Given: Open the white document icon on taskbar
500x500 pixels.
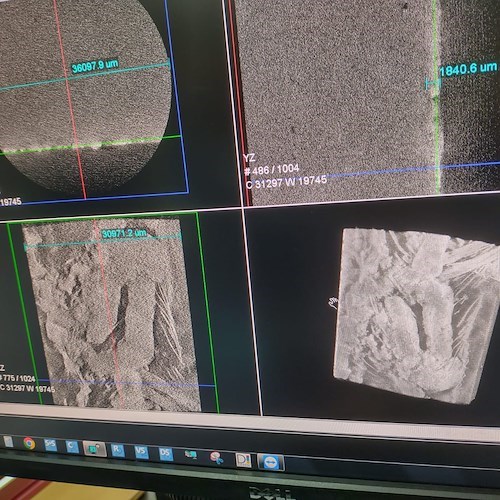Looking at the screenshot, I should [8, 442].
